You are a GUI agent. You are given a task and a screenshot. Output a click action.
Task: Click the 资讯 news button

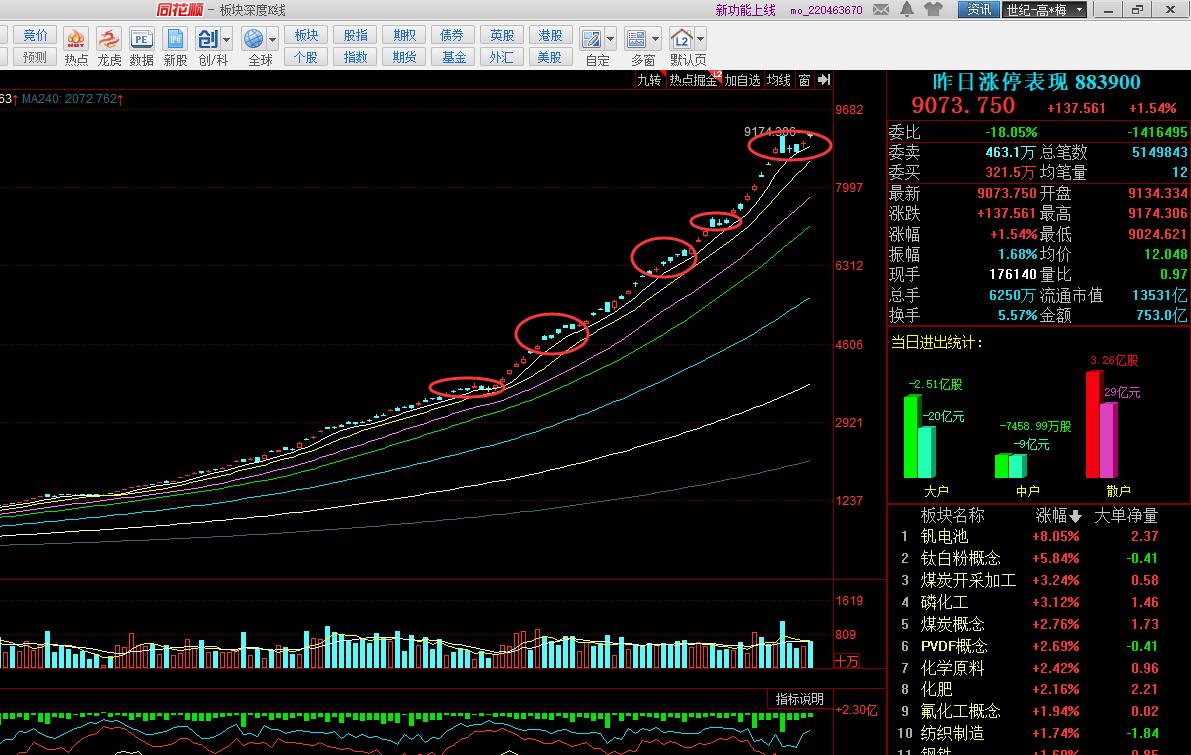coord(979,10)
